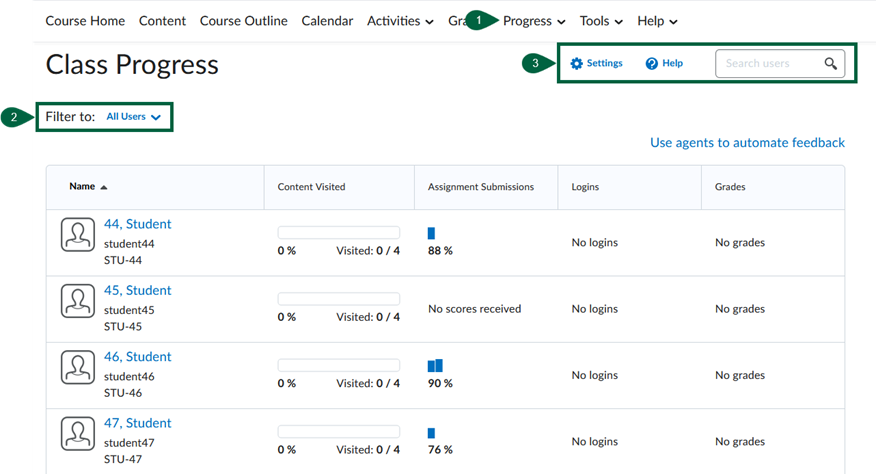Open the Help menu in navbar

pyautogui.click(x=657, y=21)
